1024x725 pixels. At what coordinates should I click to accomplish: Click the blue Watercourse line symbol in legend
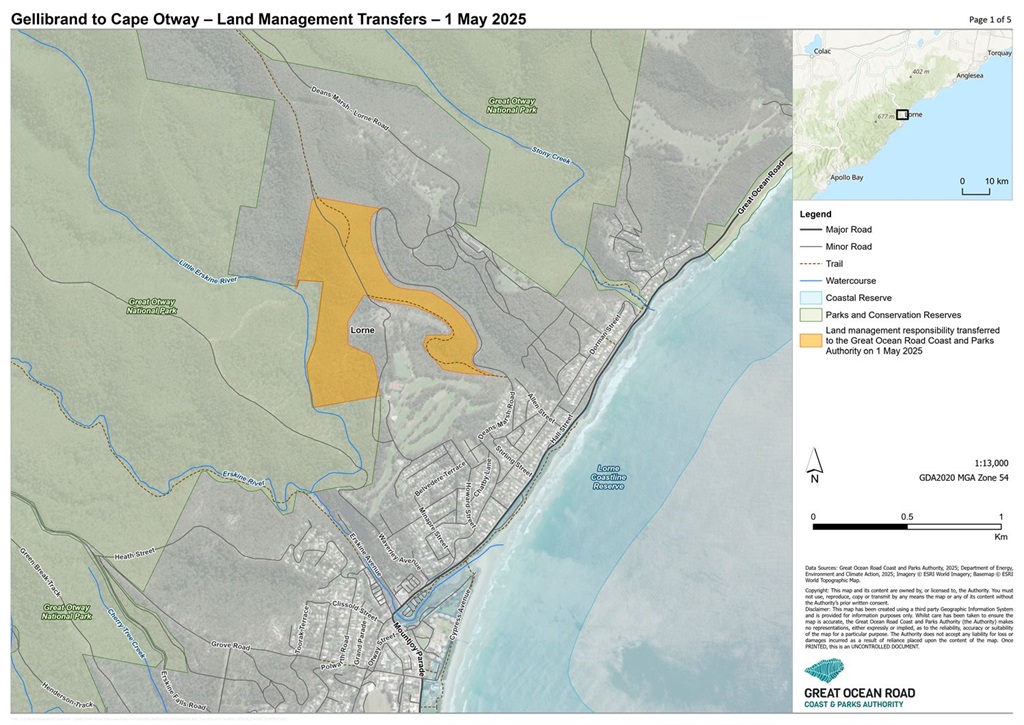point(810,281)
